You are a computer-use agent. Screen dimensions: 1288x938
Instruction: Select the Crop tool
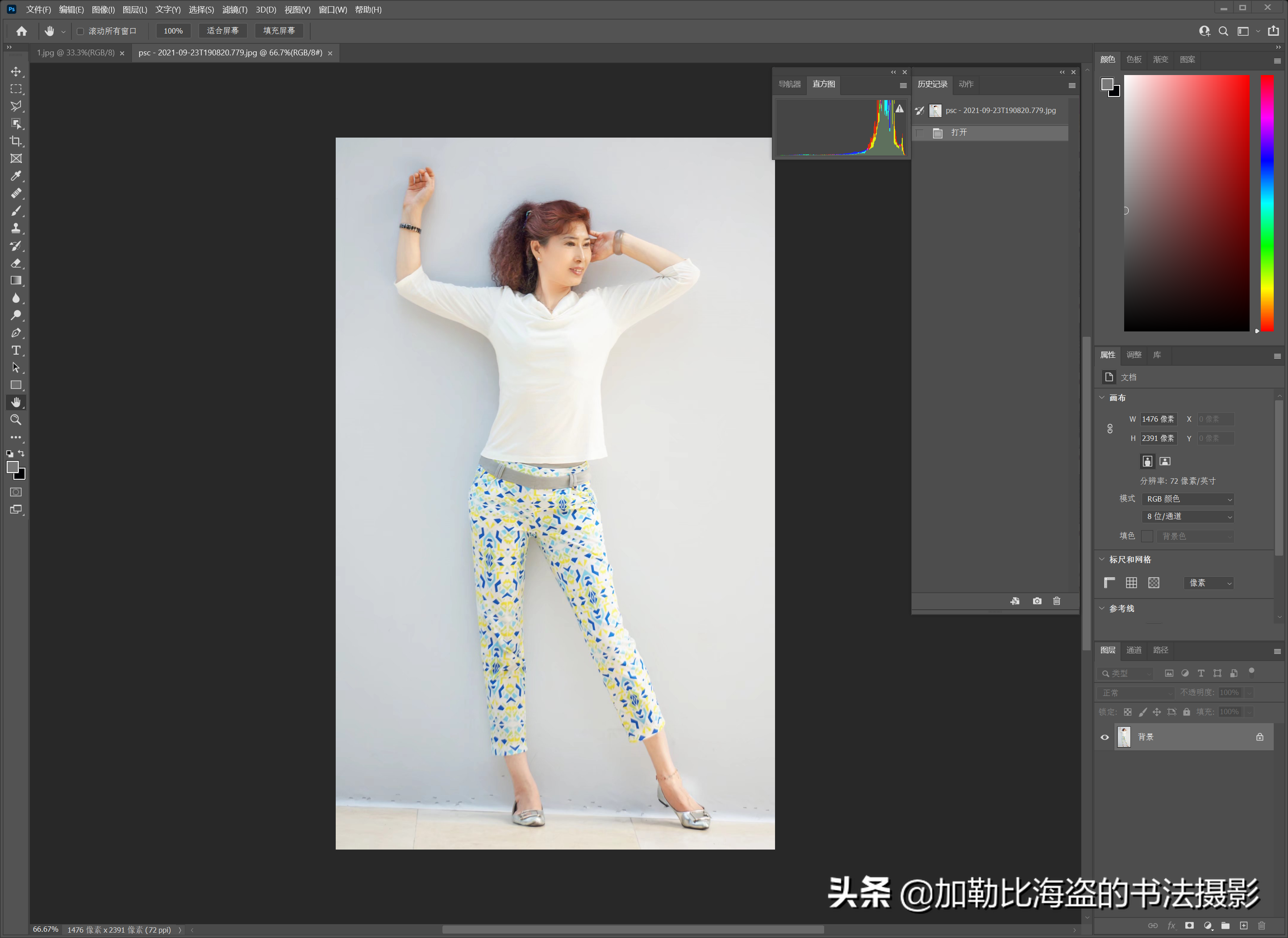(x=16, y=141)
